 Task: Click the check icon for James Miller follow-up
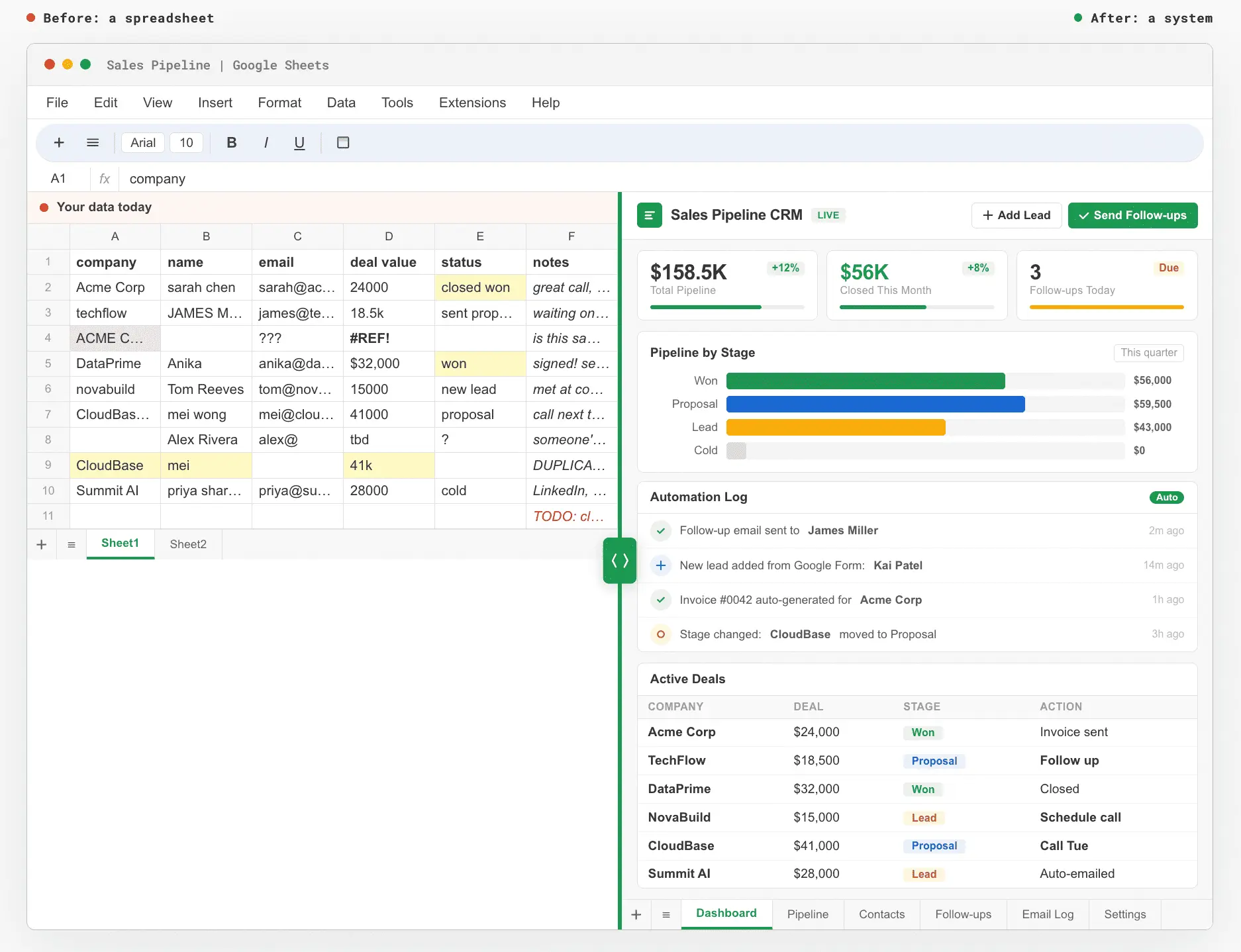[660, 530]
